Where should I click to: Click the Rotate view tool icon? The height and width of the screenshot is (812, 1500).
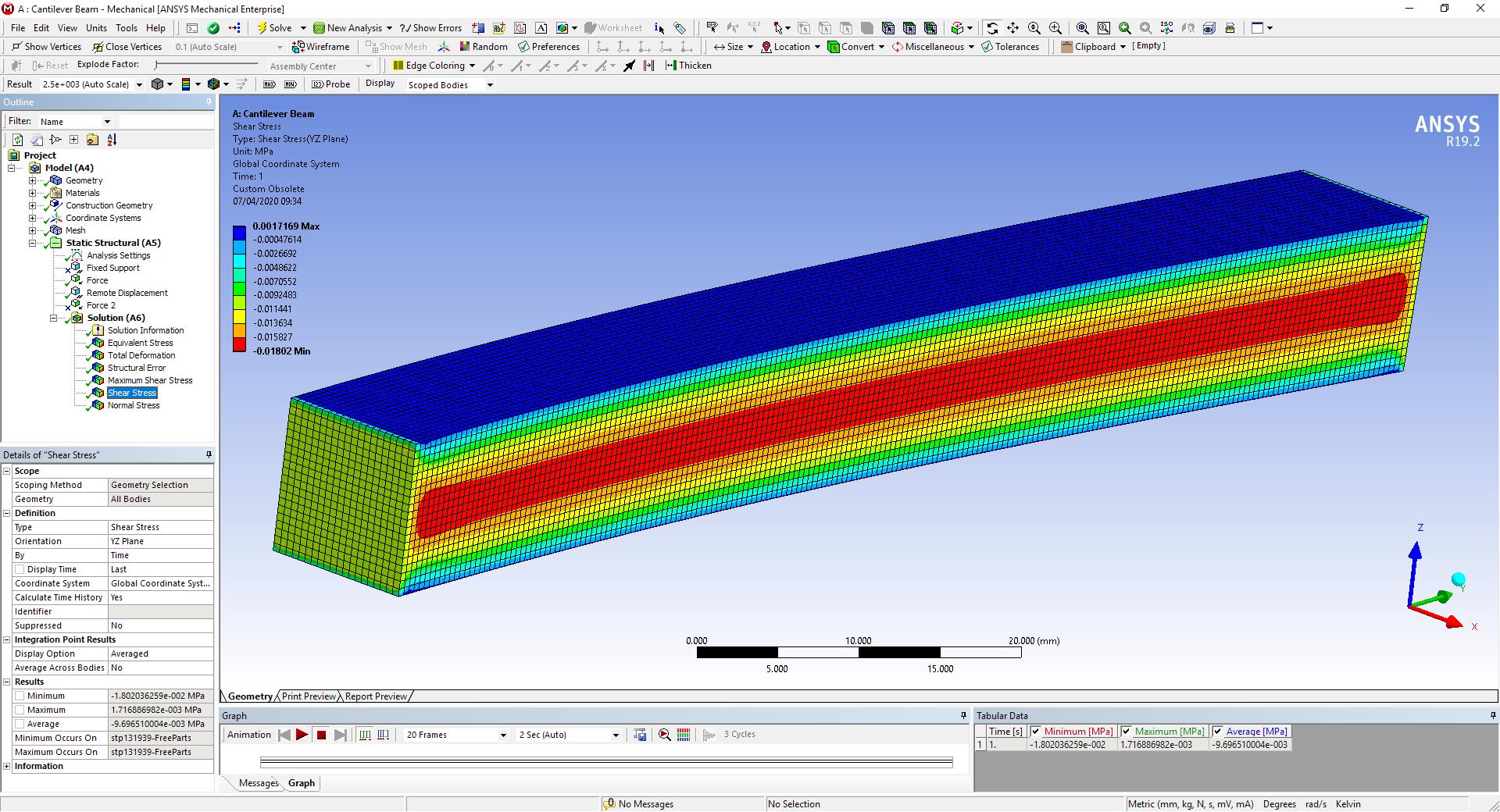click(x=992, y=27)
